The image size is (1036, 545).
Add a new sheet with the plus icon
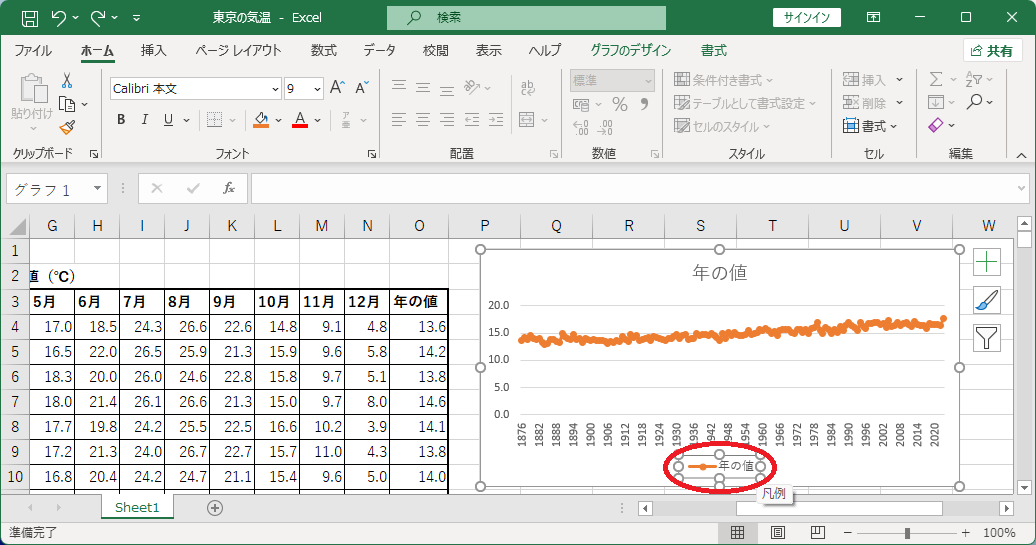[215, 508]
